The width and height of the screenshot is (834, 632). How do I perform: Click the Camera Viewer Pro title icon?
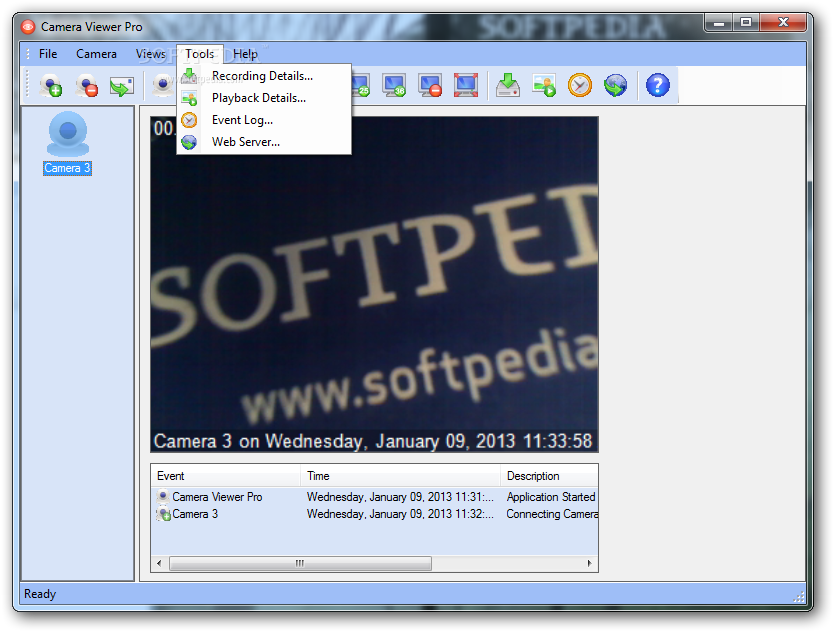(28, 26)
